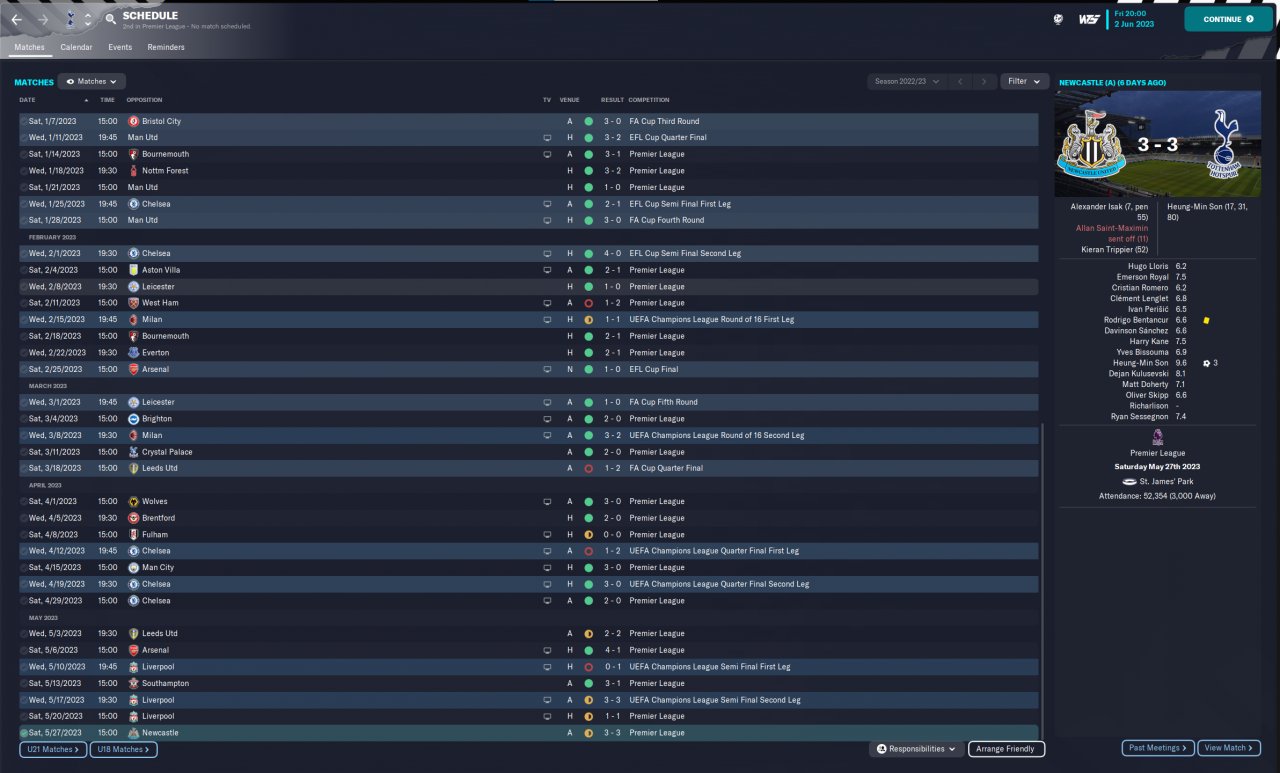Open U18 Matches
Image resolution: width=1280 pixels, height=773 pixels.
(x=123, y=749)
